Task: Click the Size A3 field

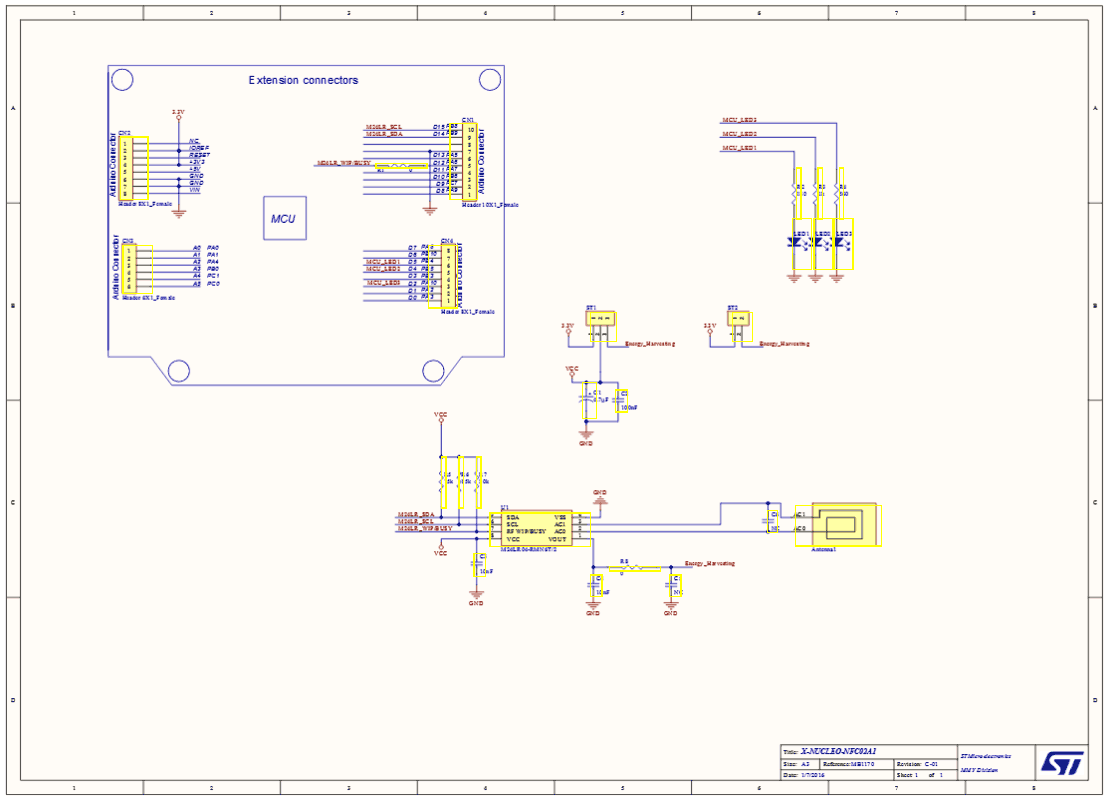Action: point(796,764)
